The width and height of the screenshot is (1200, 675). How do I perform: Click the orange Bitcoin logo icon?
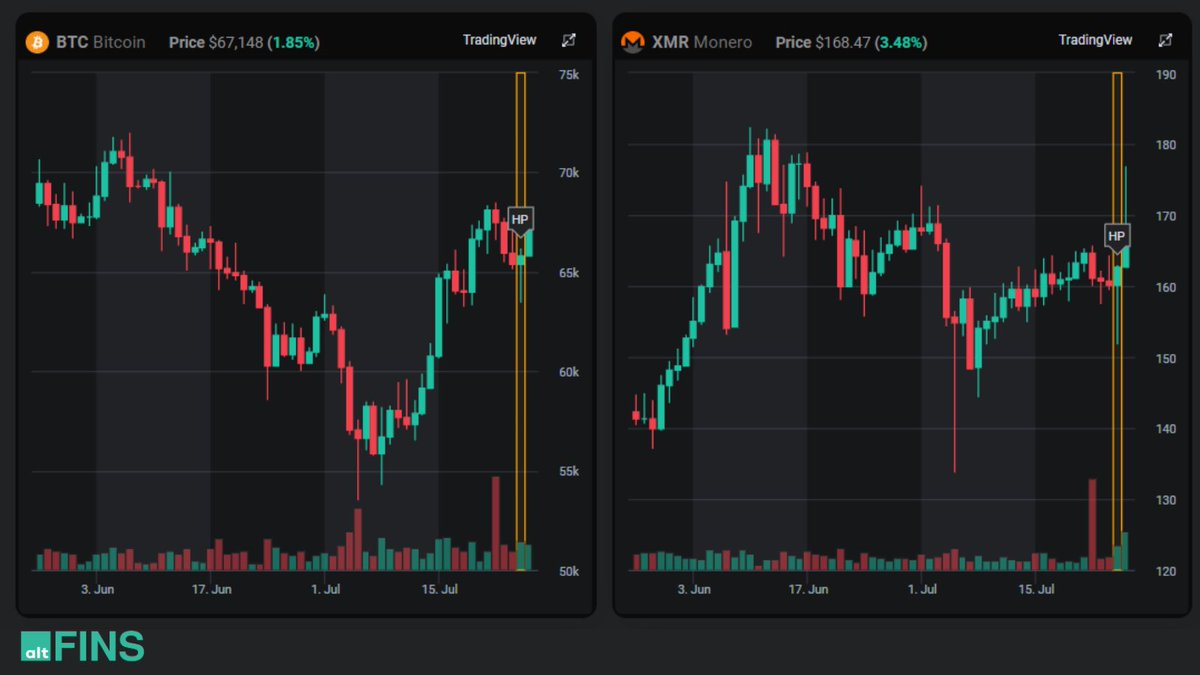coord(38,42)
